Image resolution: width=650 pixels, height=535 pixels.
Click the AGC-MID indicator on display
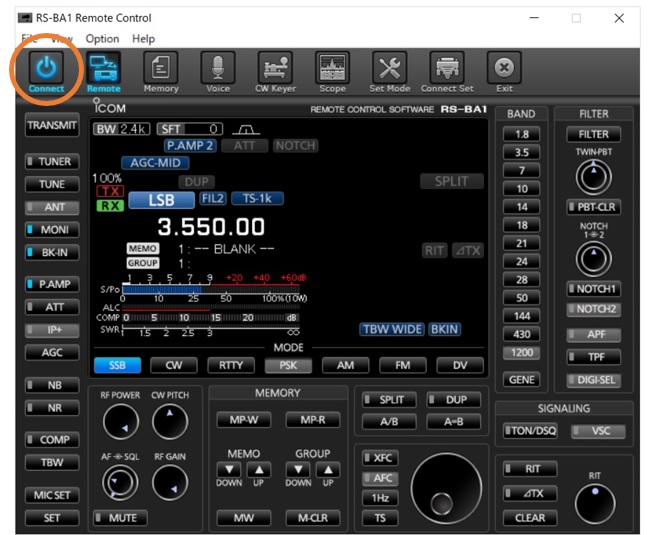(155, 163)
